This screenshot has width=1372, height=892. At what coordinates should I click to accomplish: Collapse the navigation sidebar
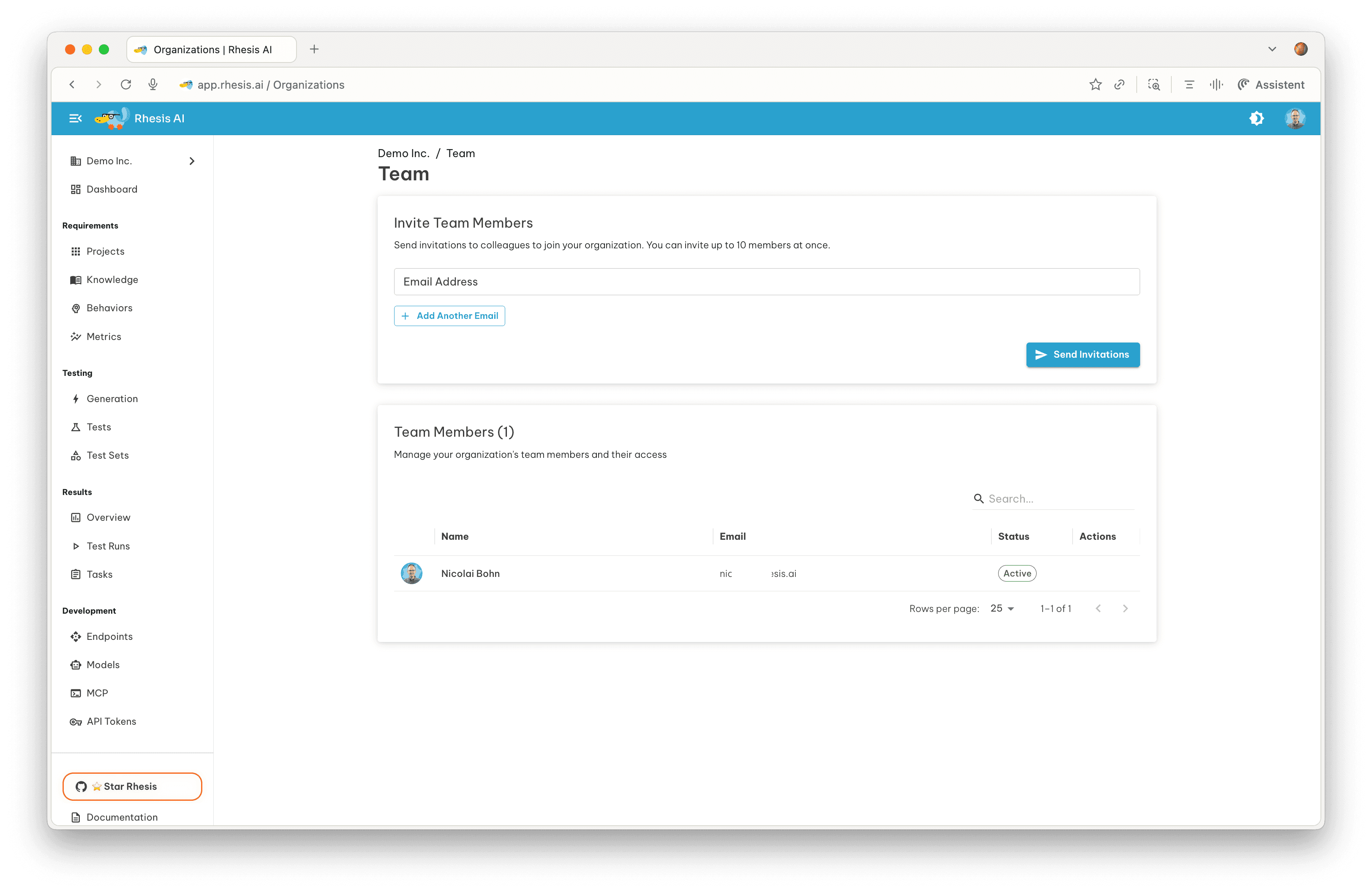[76, 118]
